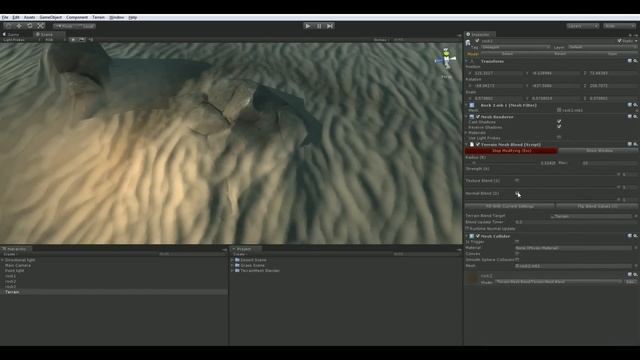
Task: Expand Desert Scene folder in Project
Action: [233, 260]
